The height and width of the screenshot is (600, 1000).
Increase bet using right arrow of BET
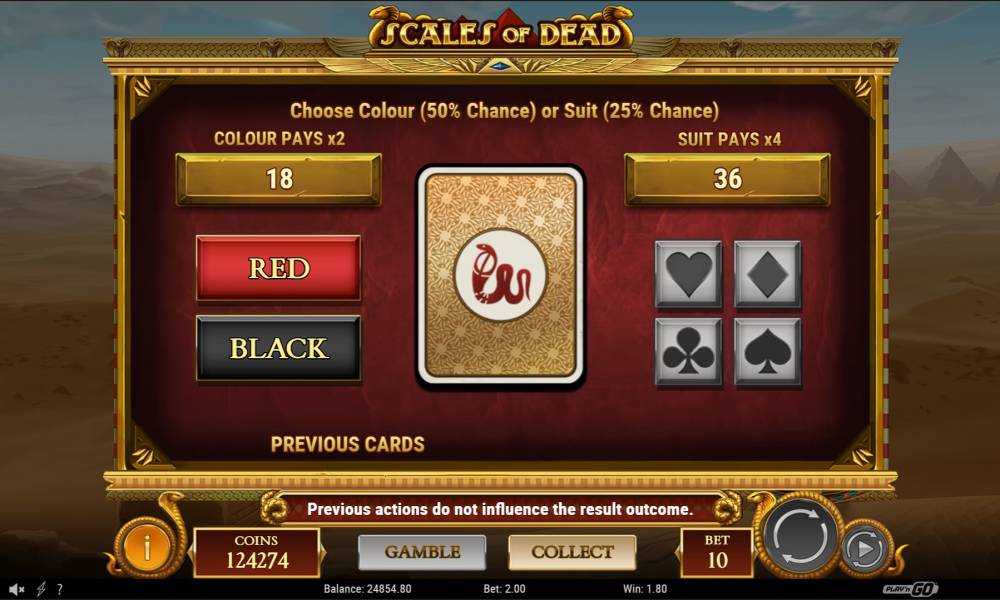tap(756, 552)
